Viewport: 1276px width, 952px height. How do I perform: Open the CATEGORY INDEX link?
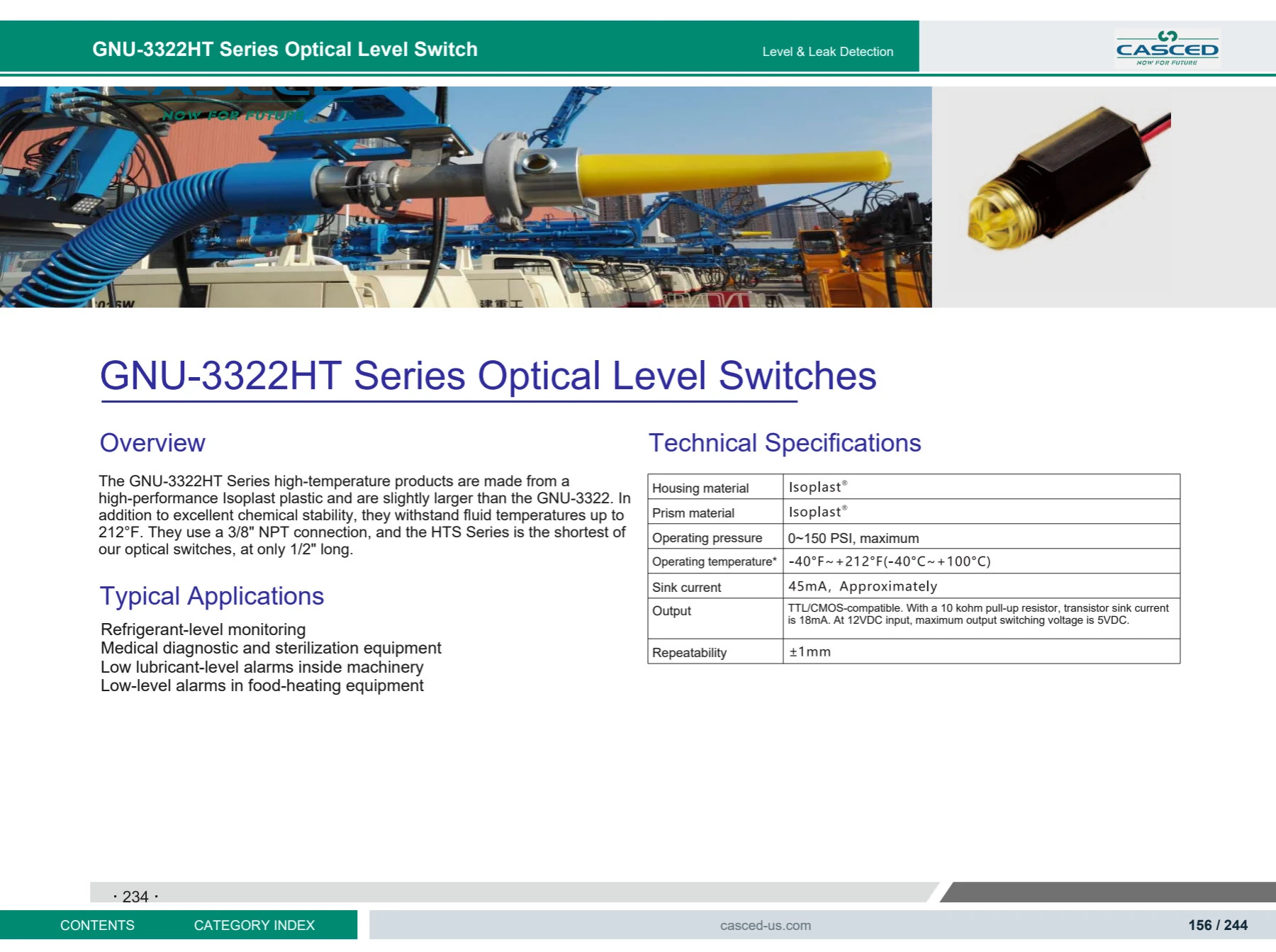click(x=254, y=925)
